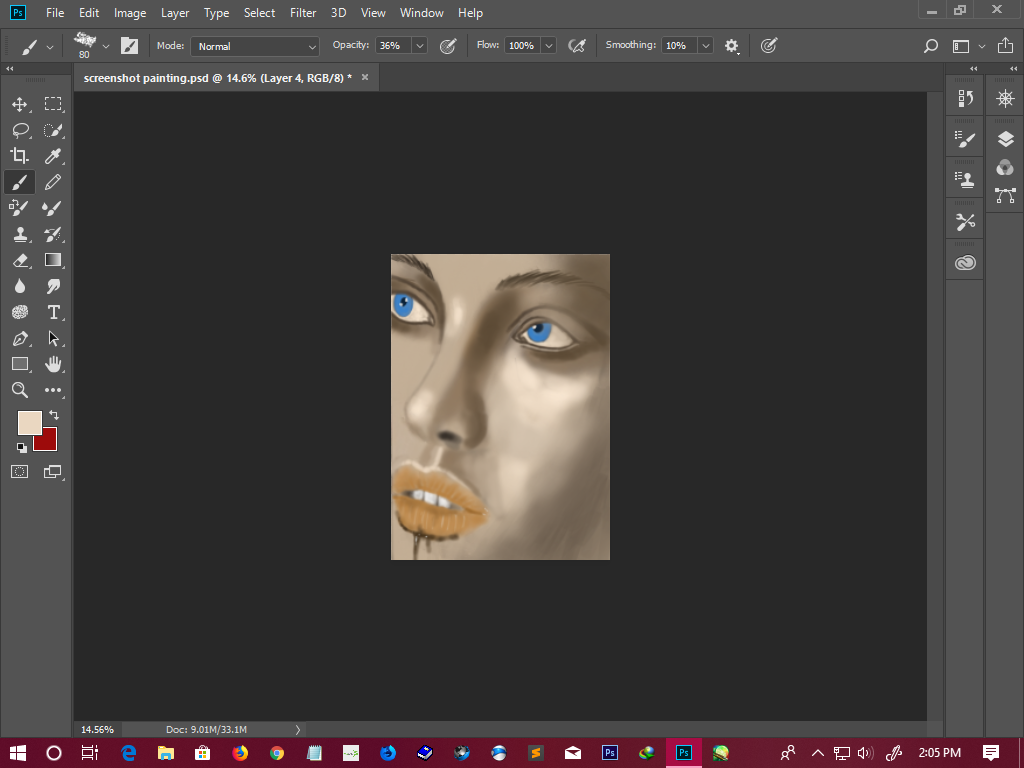This screenshot has height=768, width=1024.
Task: Click the Share image button
Action: click(x=1005, y=46)
